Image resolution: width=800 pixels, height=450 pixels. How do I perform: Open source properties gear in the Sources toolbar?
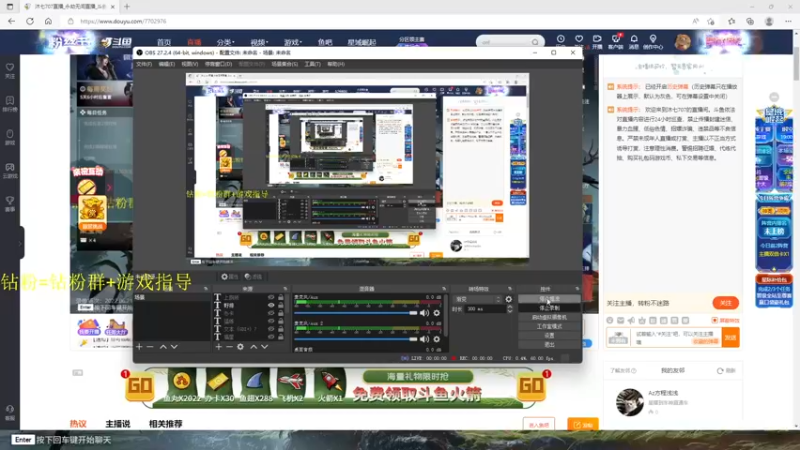(x=240, y=347)
